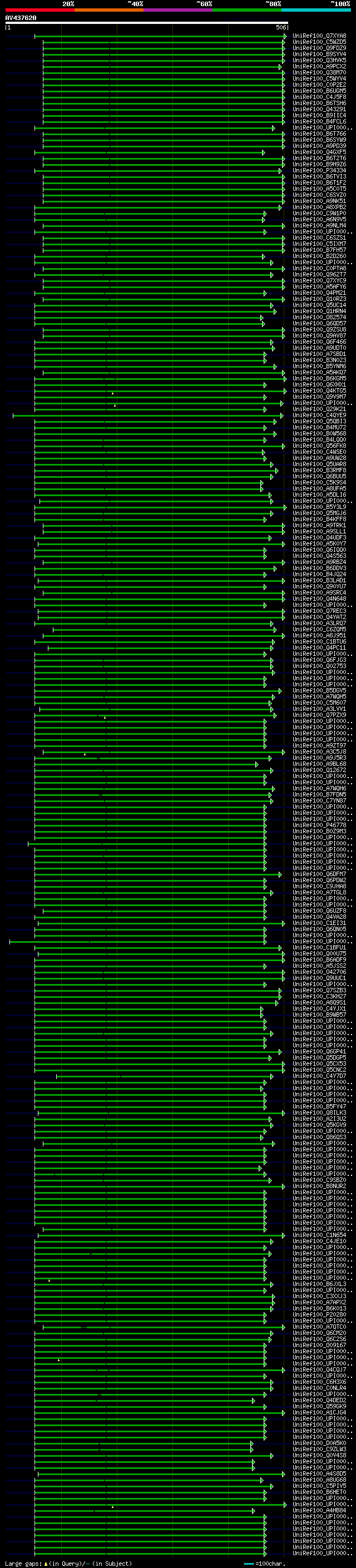356x1568 pixels.
Task: Select UniRef100_B5Y3L9 label
Action: click(319, 507)
